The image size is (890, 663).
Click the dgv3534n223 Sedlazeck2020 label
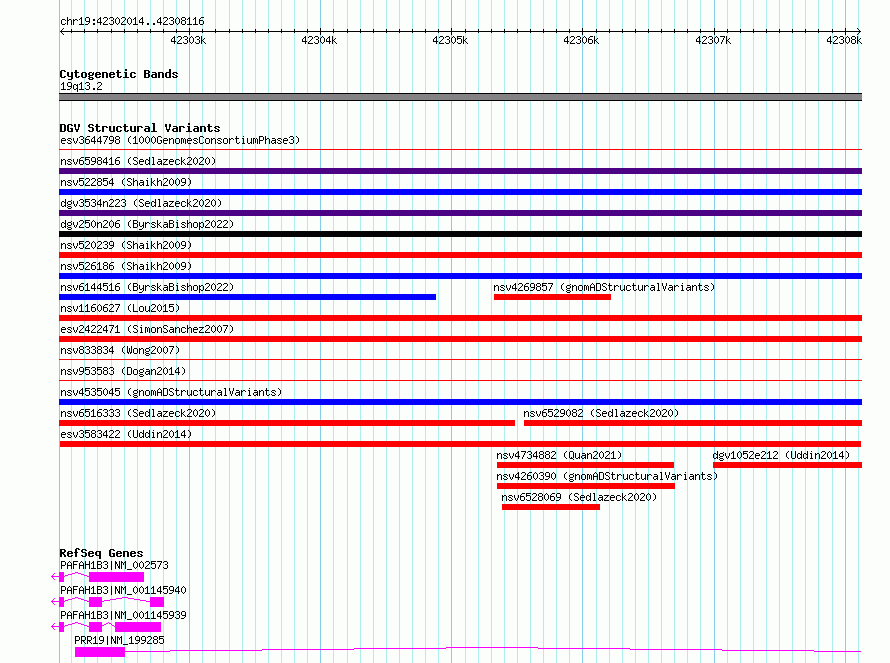pyautogui.click(x=141, y=203)
